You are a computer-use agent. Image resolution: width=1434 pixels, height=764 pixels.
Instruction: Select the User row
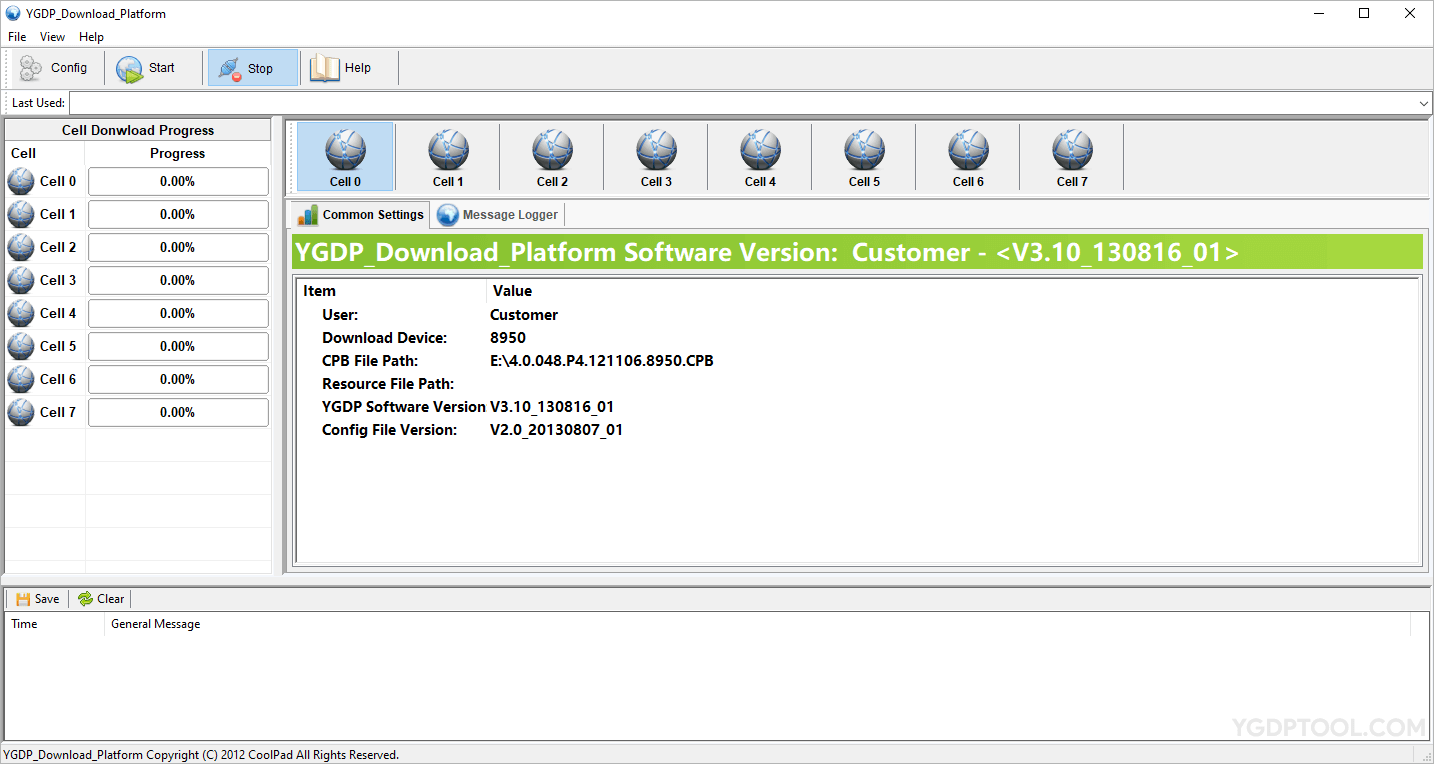[x=857, y=315]
